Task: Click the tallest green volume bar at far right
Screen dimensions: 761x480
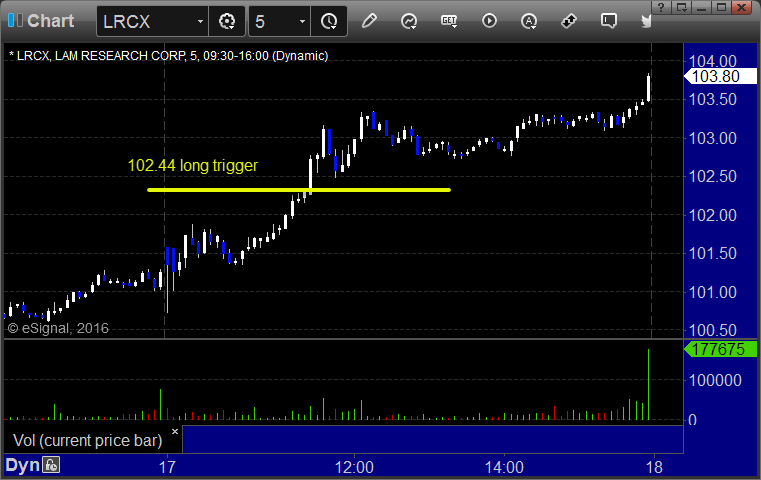Action: [648, 384]
